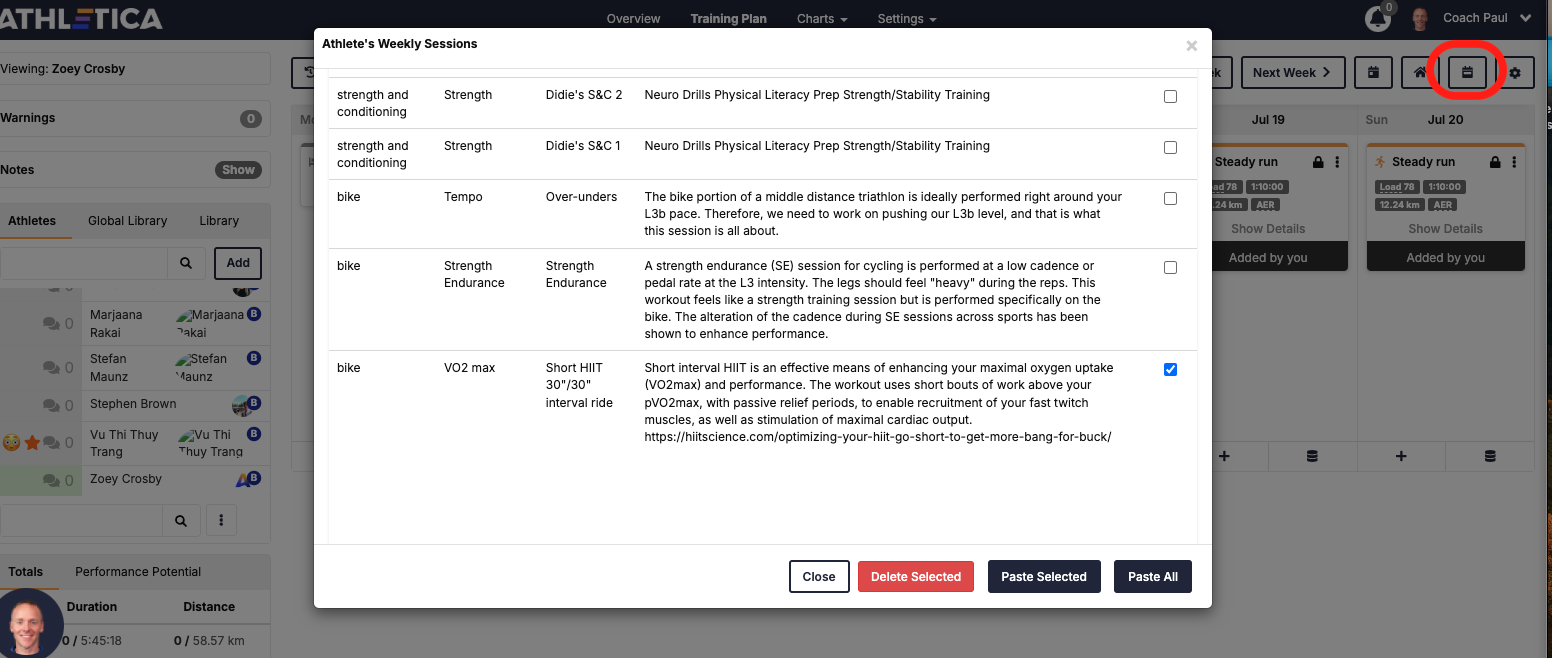
Task: Go to Overview in top navigation
Action: 633,19
